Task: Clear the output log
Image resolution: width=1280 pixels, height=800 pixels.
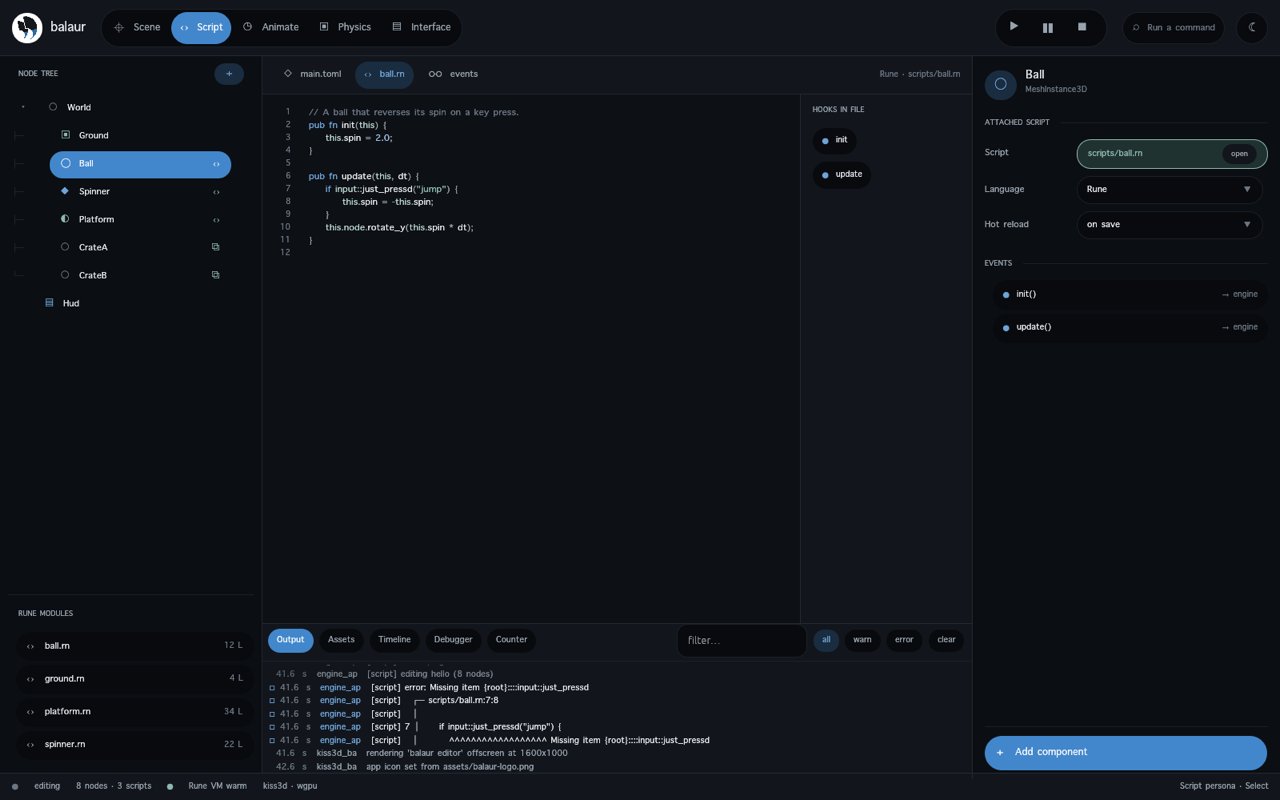Action: tap(946, 640)
